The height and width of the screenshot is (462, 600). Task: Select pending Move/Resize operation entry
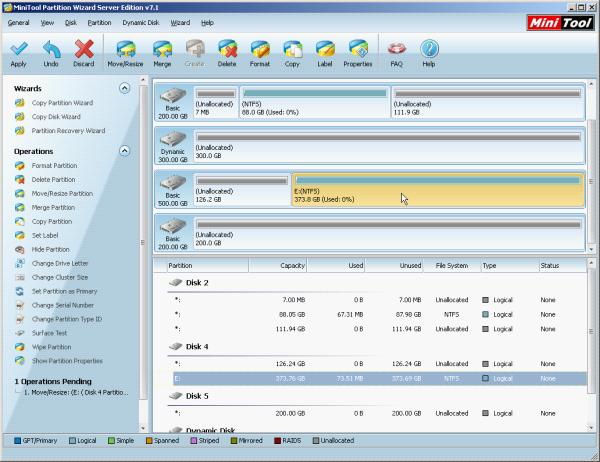pos(76,392)
